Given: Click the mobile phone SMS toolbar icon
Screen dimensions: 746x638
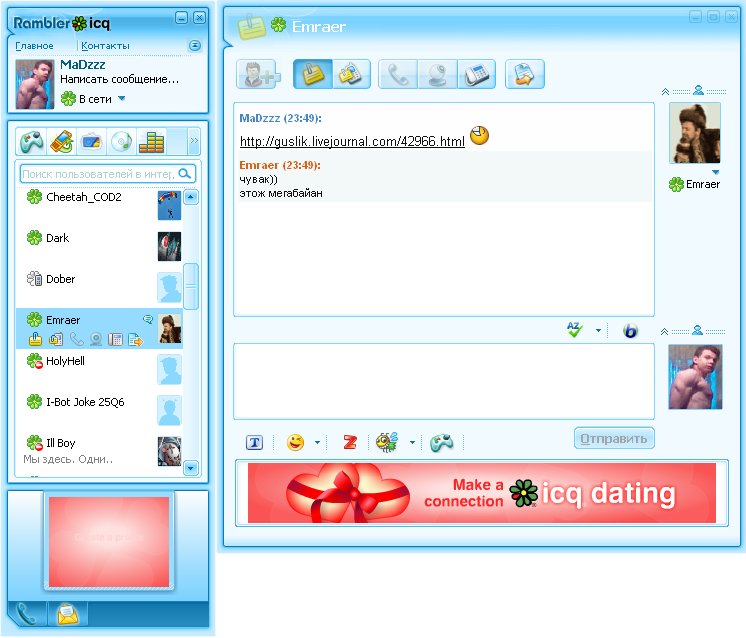Looking at the screenshot, I should 61,141.
